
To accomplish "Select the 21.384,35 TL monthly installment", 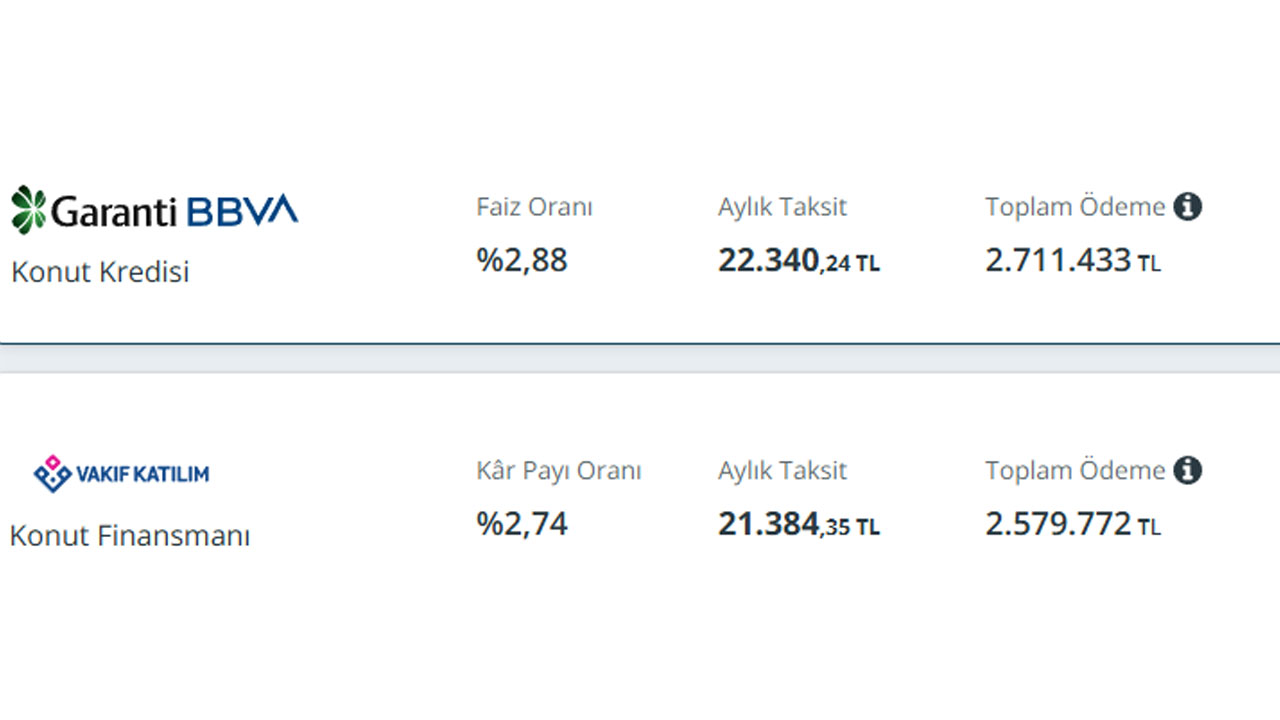I will click(799, 524).
